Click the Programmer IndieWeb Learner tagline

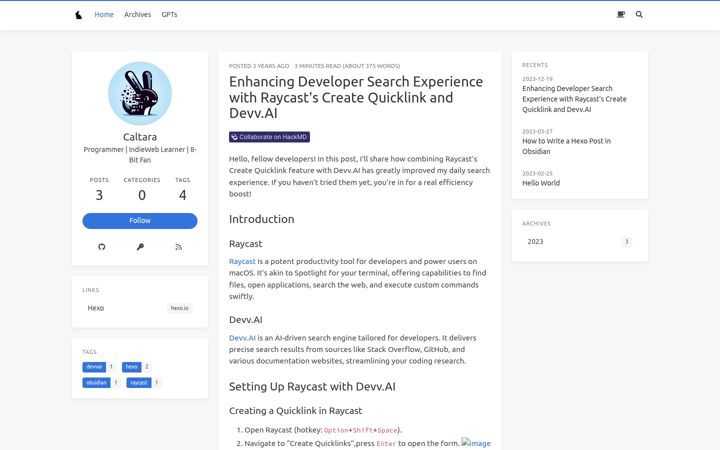(x=140, y=155)
